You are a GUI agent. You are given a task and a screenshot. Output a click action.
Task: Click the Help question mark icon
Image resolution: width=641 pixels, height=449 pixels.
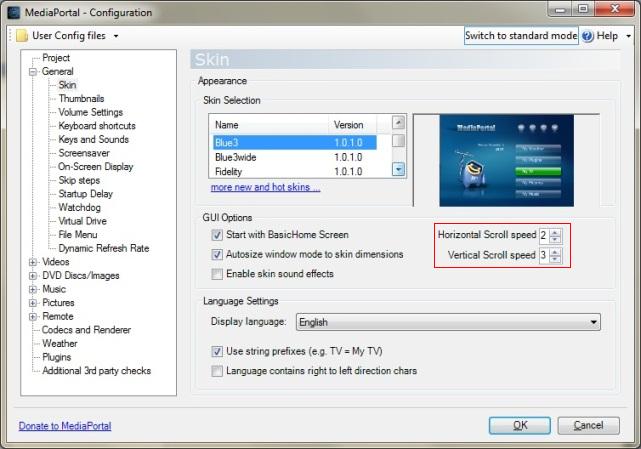587,36
